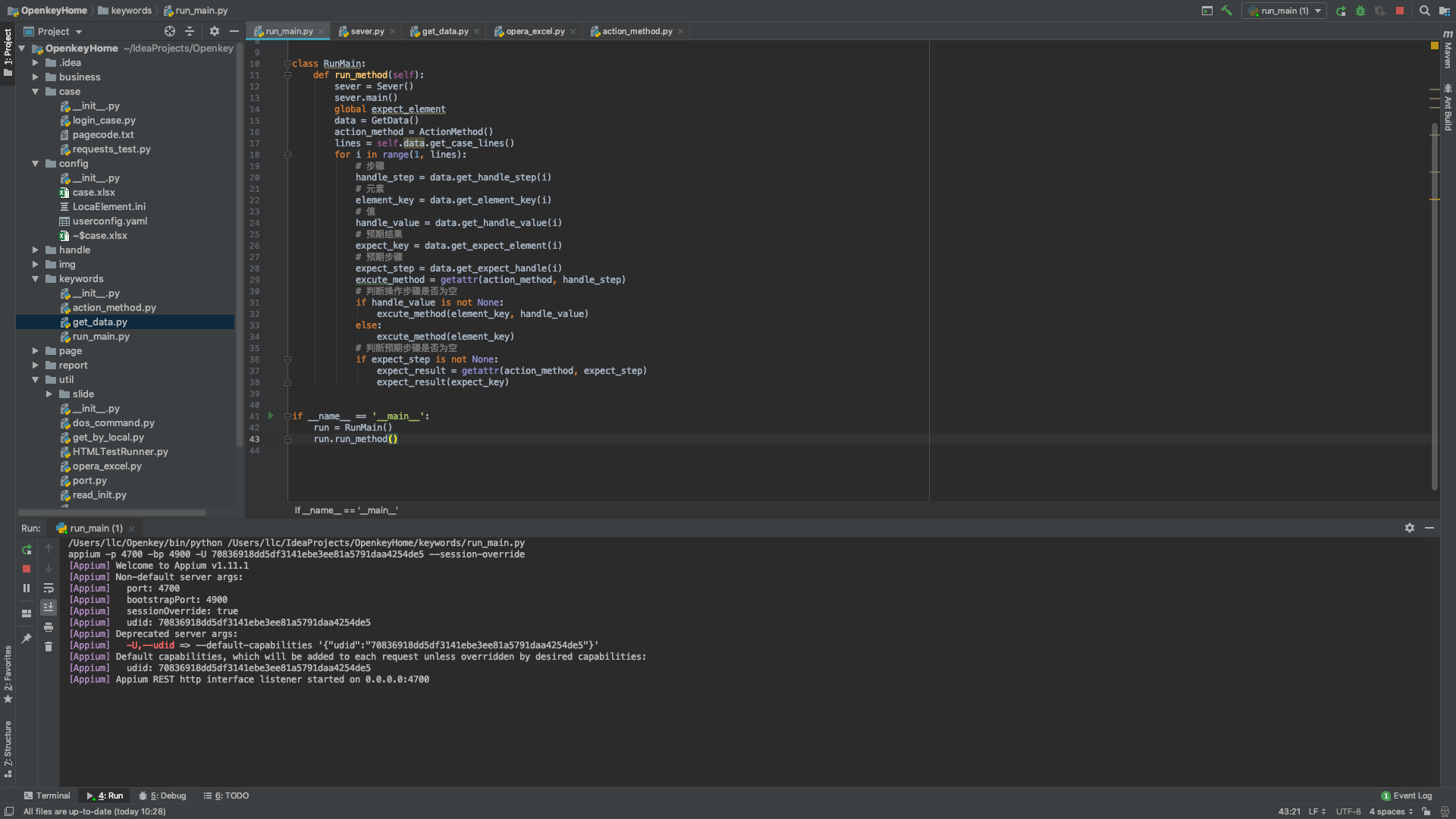This screenshot has width=1456, height=819.
Task: Click the print icon in Run panel
Action: 49,627
